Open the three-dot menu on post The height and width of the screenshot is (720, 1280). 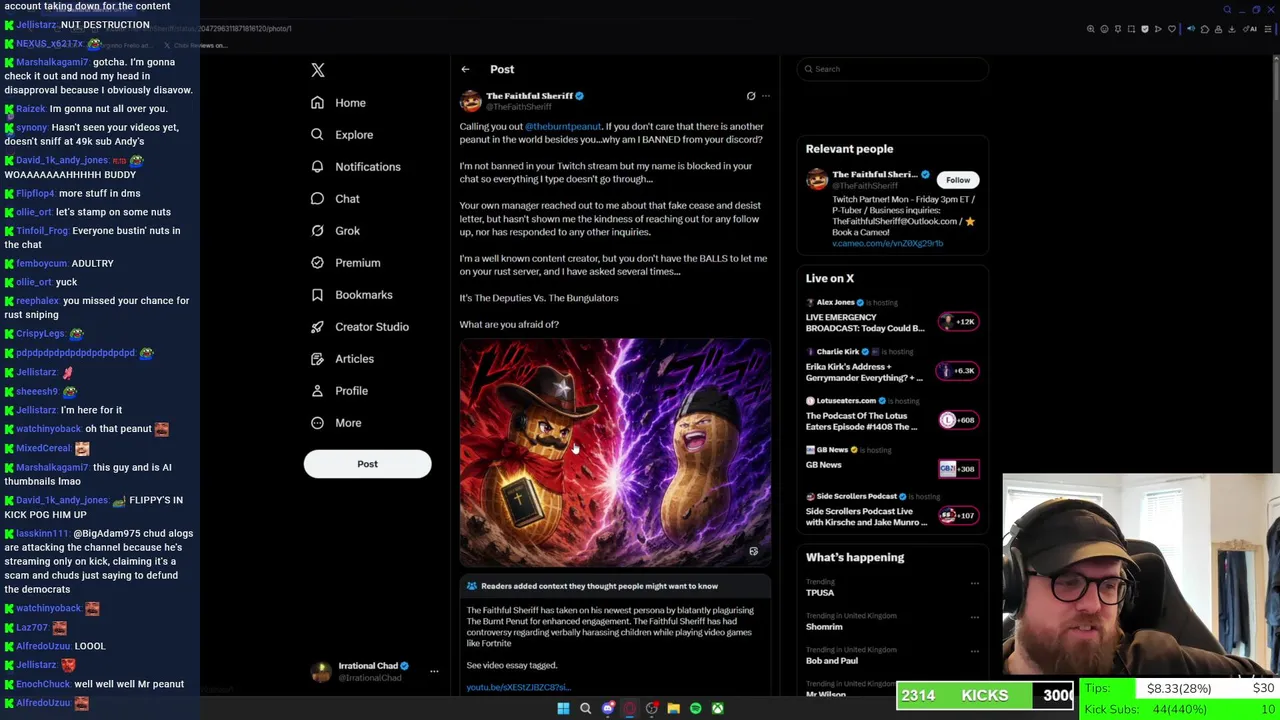(766, 96)
